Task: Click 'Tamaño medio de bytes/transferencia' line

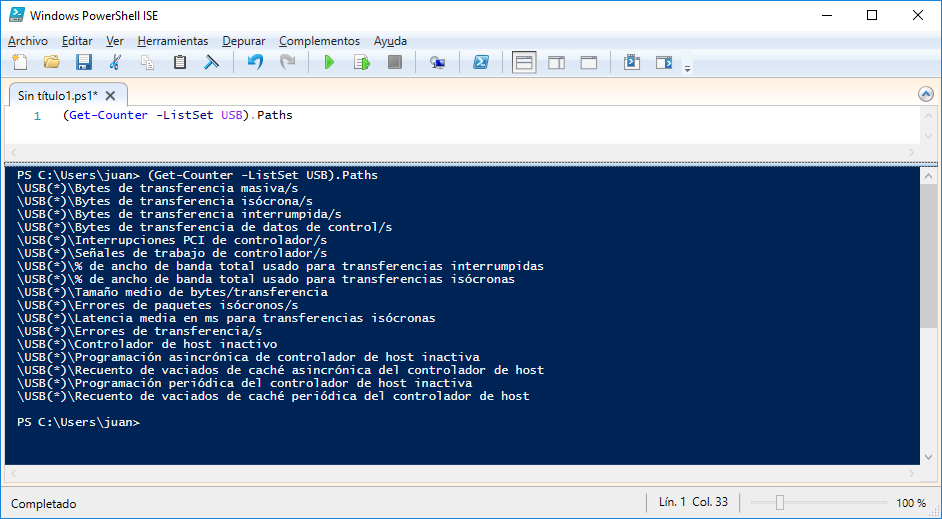Action: tap(172, 292)
